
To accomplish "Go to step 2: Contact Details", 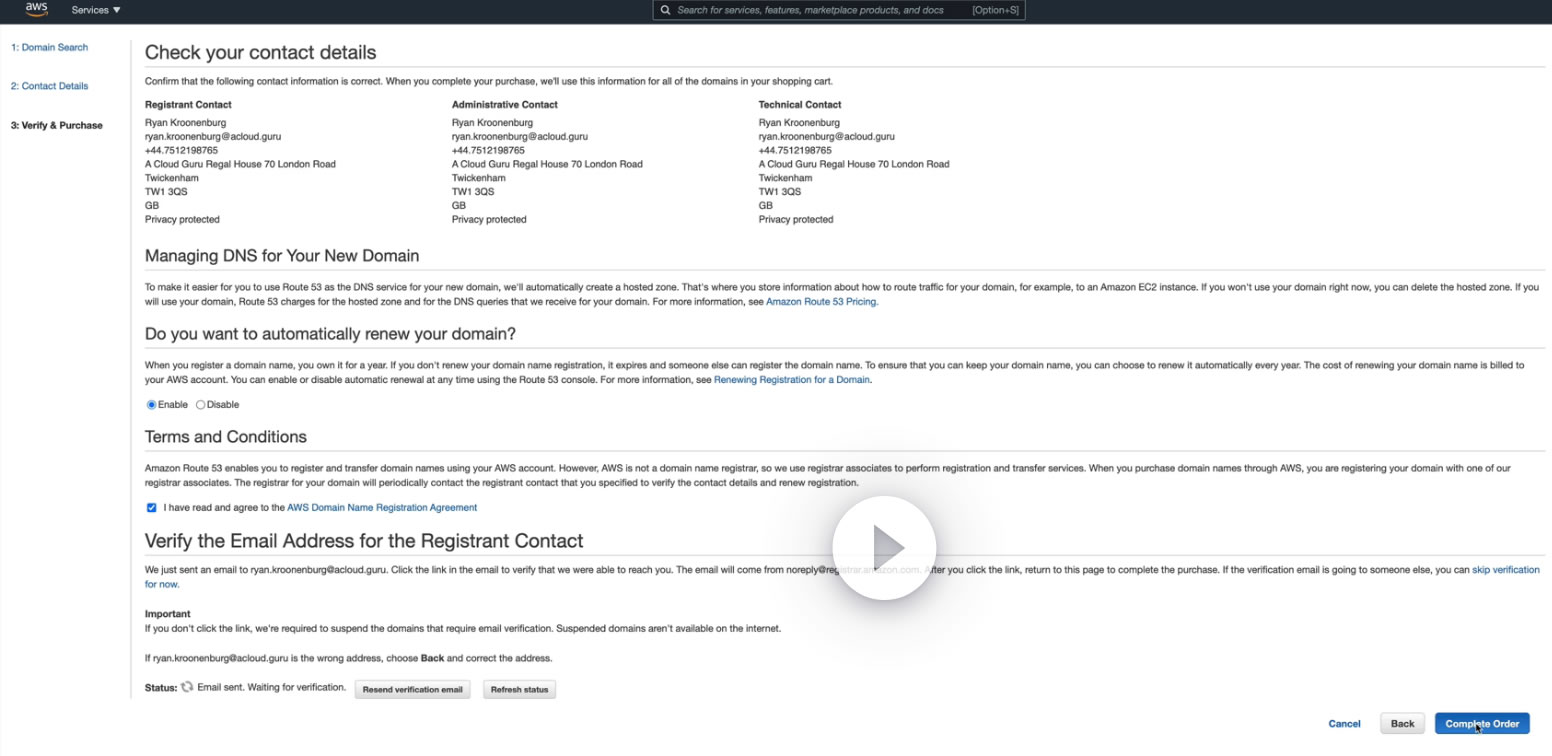I will [x=50, y=86].
